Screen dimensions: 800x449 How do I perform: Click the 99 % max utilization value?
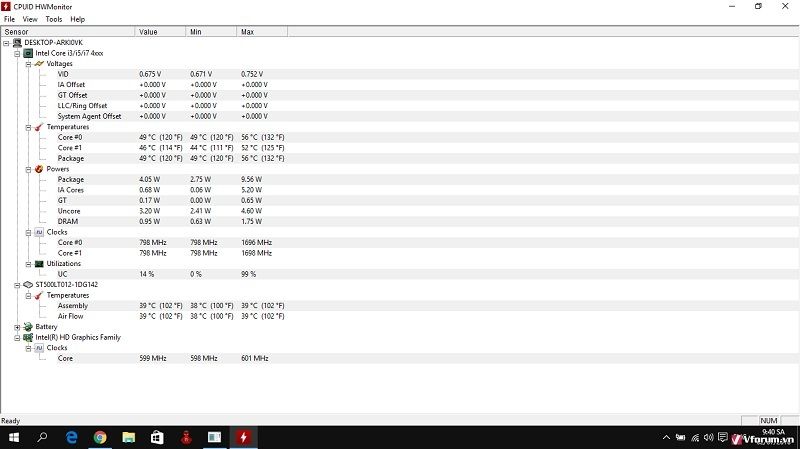click(x=248, y=274)
